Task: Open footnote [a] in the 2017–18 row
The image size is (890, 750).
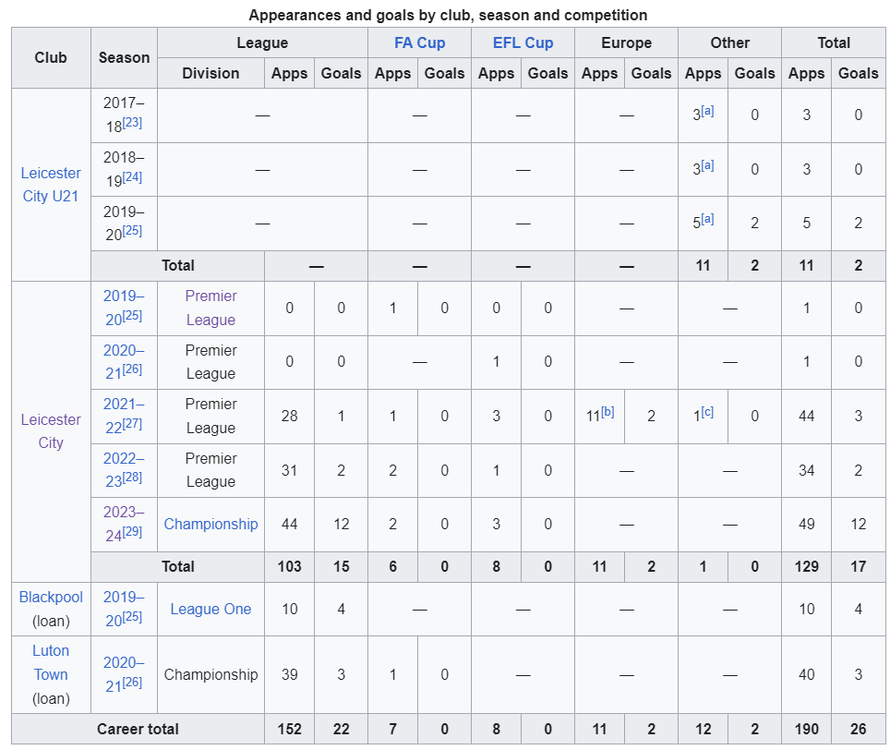Action: pyautogui.click(x=707, y=111)
